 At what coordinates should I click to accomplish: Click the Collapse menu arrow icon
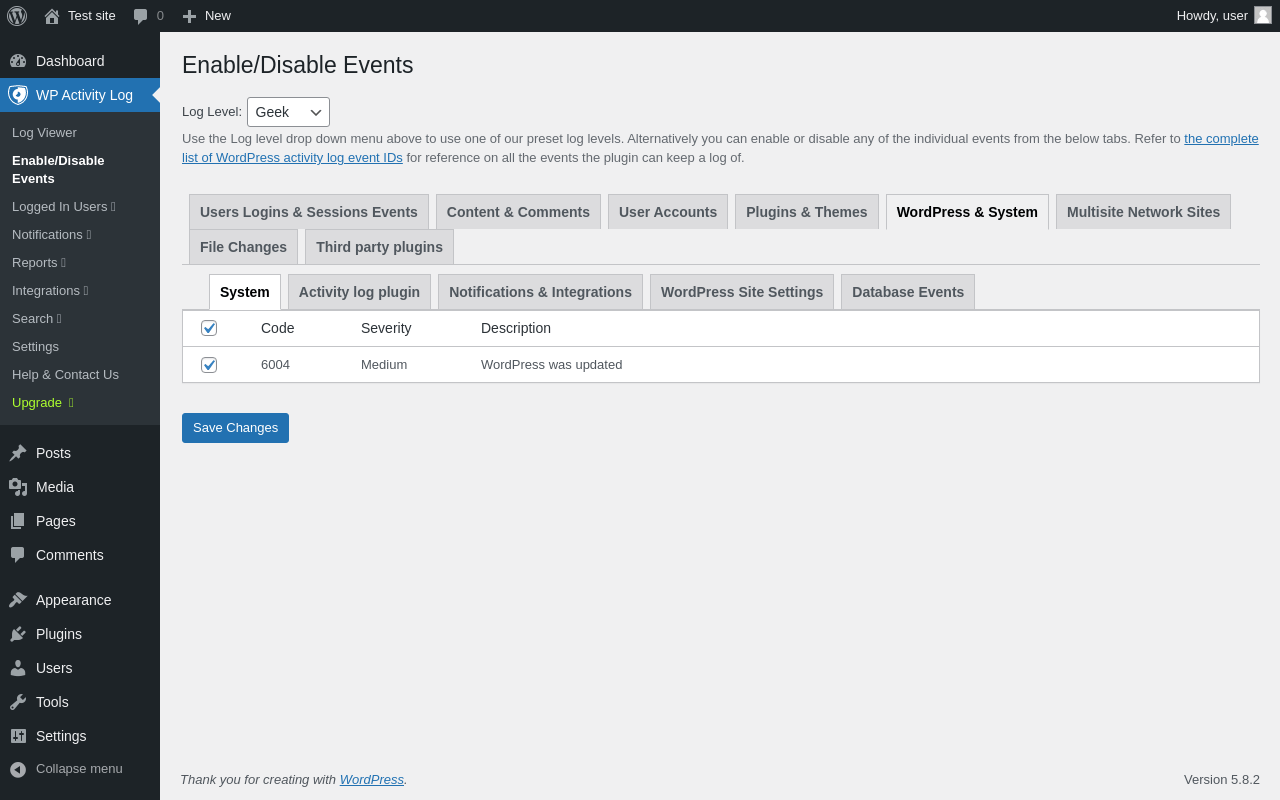[x=18, y=769]
